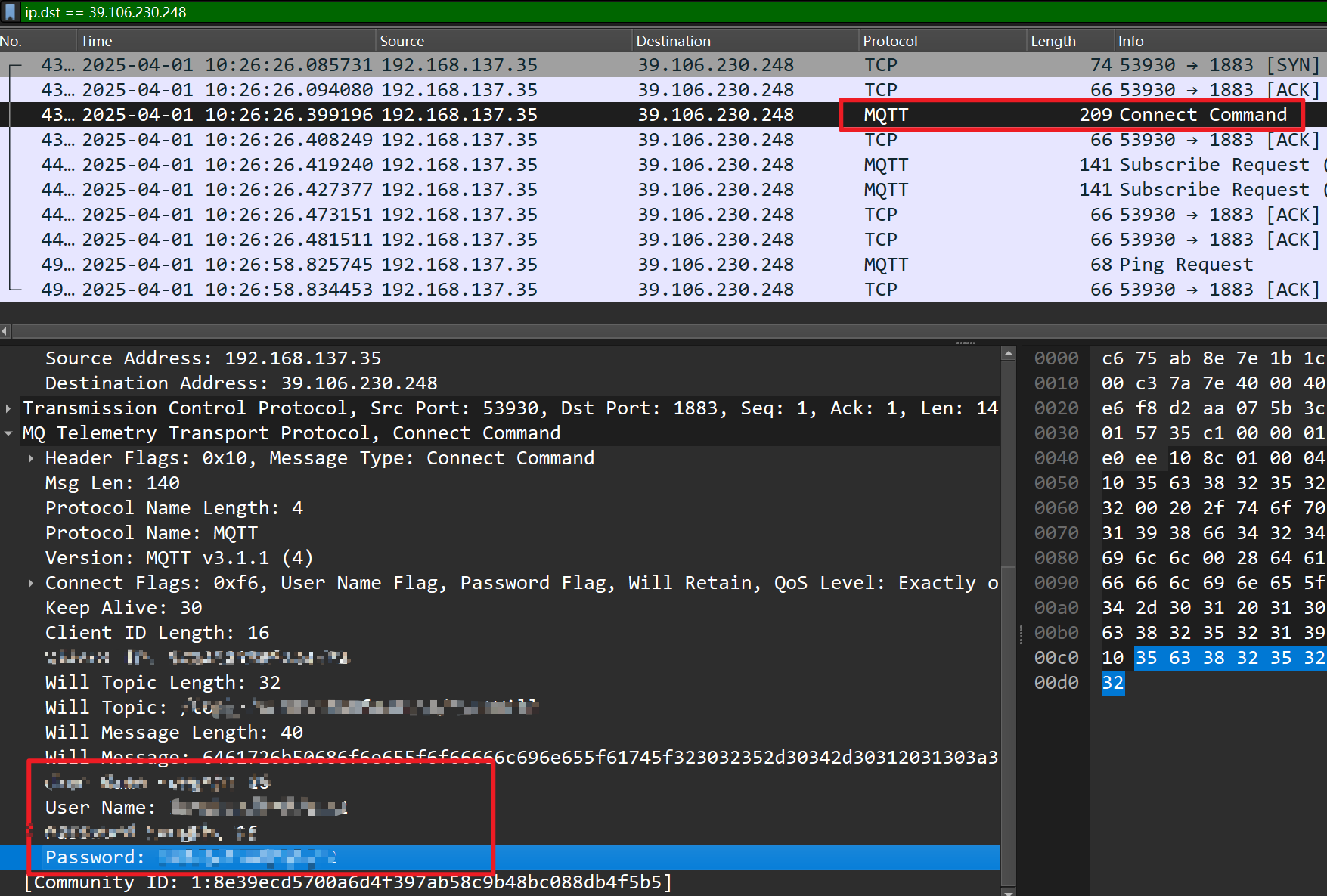The height and width of the screenshot is (896, 1327).
Task: Select the TCP ACK packet at 10:26:26.473151
Action: [x=663, y=215]
